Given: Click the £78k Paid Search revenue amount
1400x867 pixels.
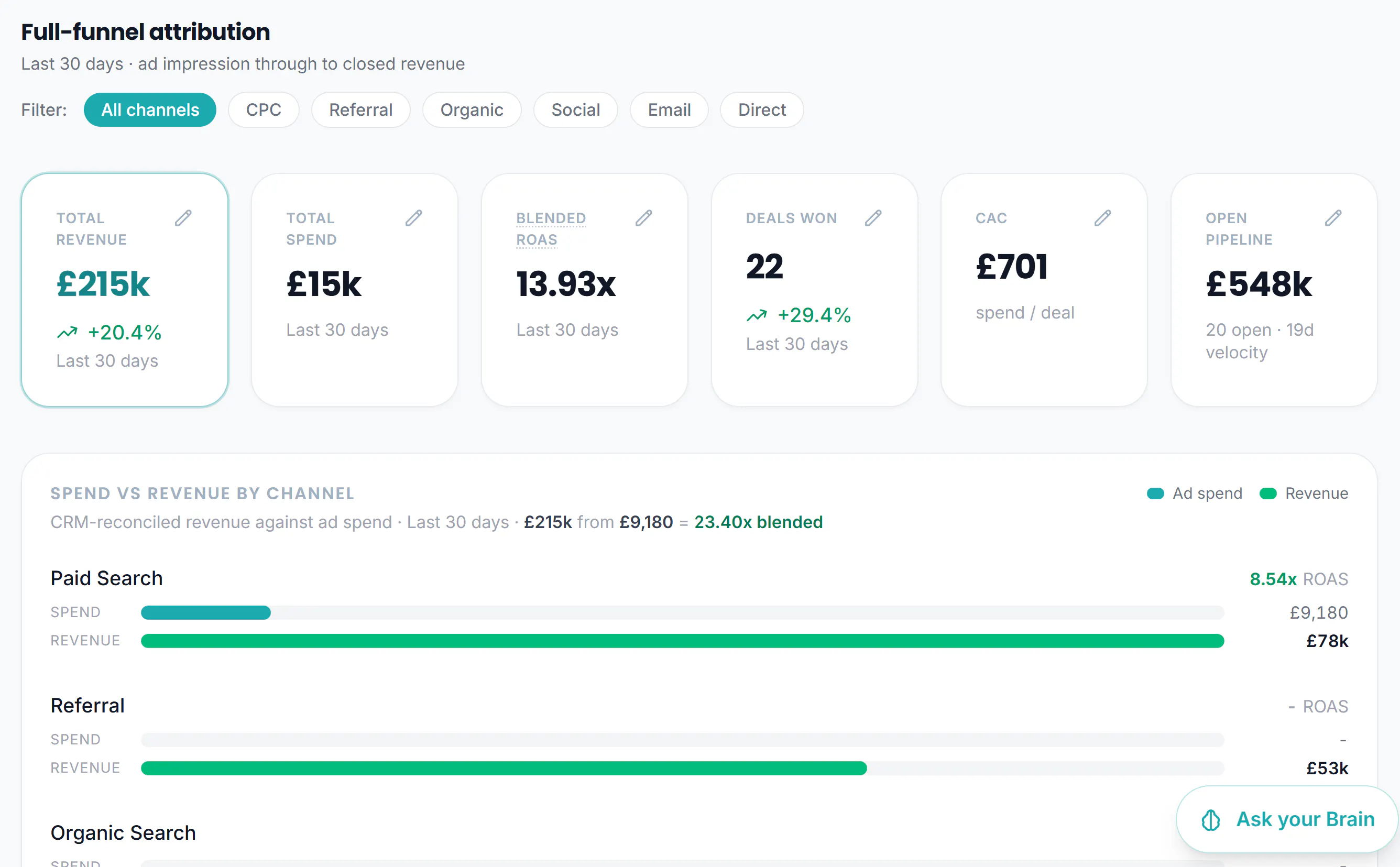Looking at the screenshot, I should [x=1327, y=641].
